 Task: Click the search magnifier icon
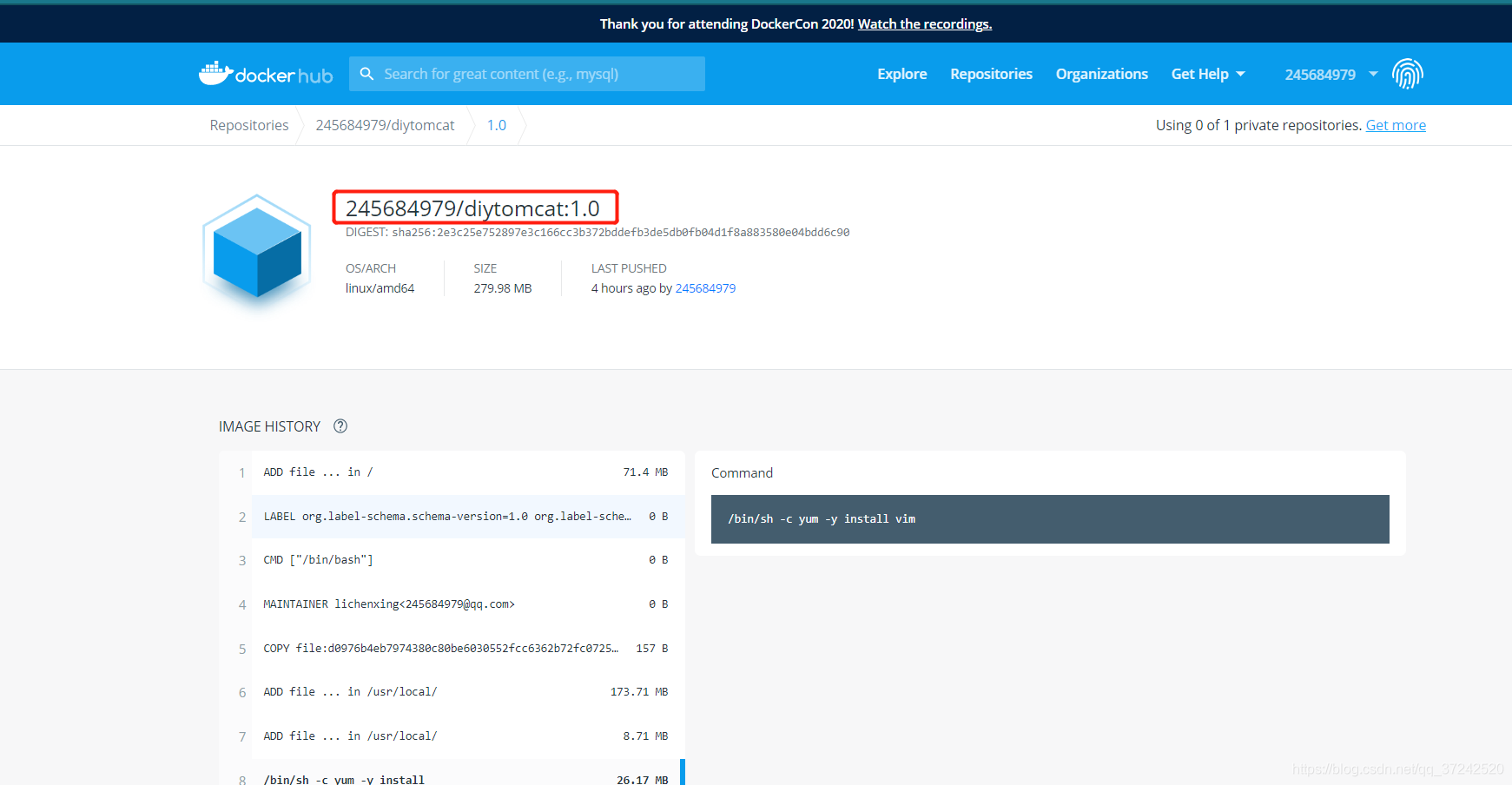point(366,74)
